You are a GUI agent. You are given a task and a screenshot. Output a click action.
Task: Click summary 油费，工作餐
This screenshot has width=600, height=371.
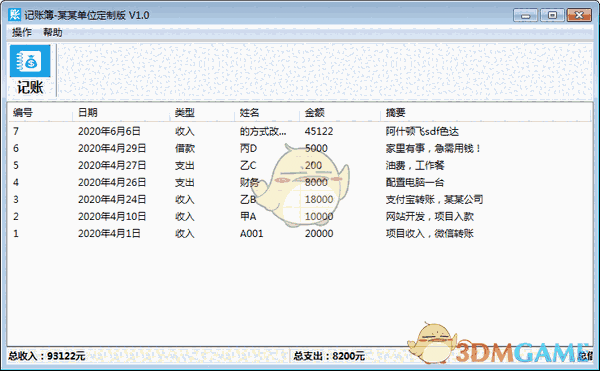click(415, 165)
